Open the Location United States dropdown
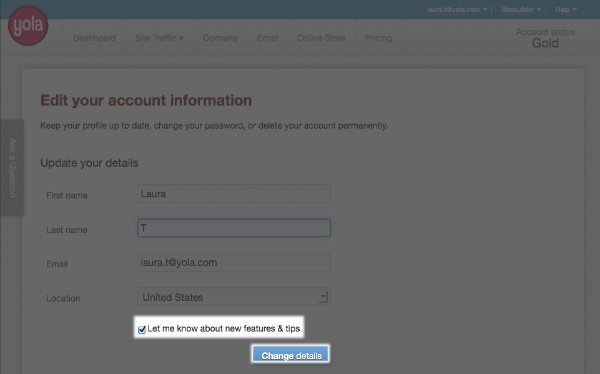 (x=234, y=297)
